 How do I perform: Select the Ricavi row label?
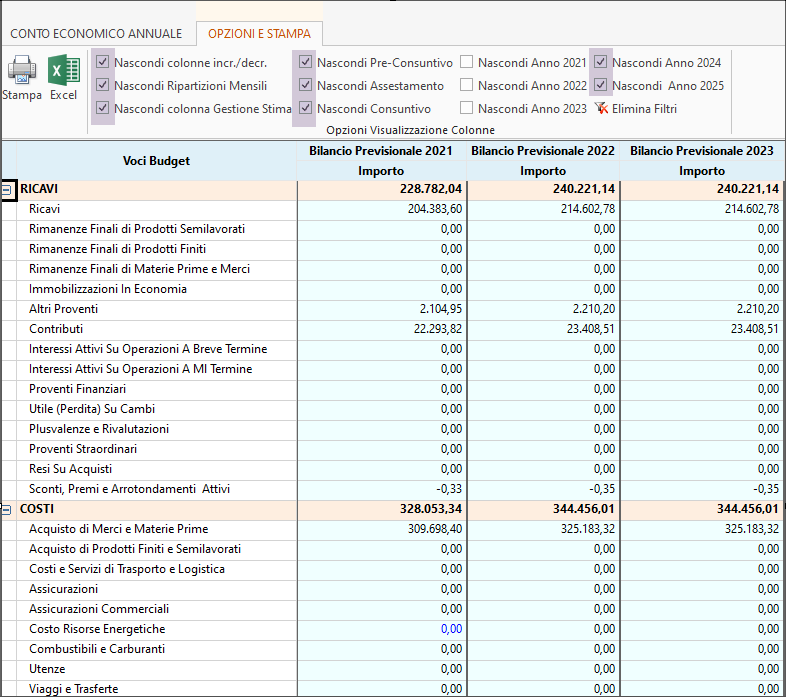tap(45, 209)
